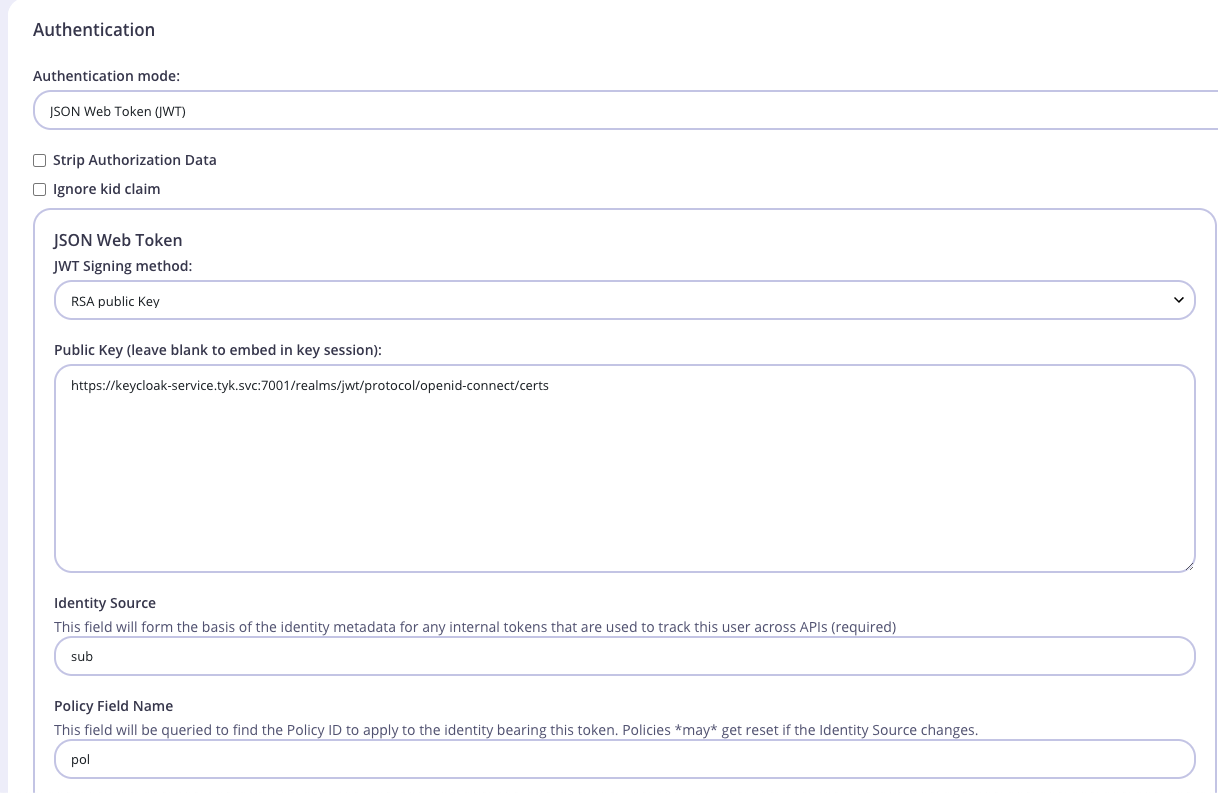Open the JWT Signing method select box
Image resolution: width=1218 pixels, height=793 pixels.
(624, 300)
